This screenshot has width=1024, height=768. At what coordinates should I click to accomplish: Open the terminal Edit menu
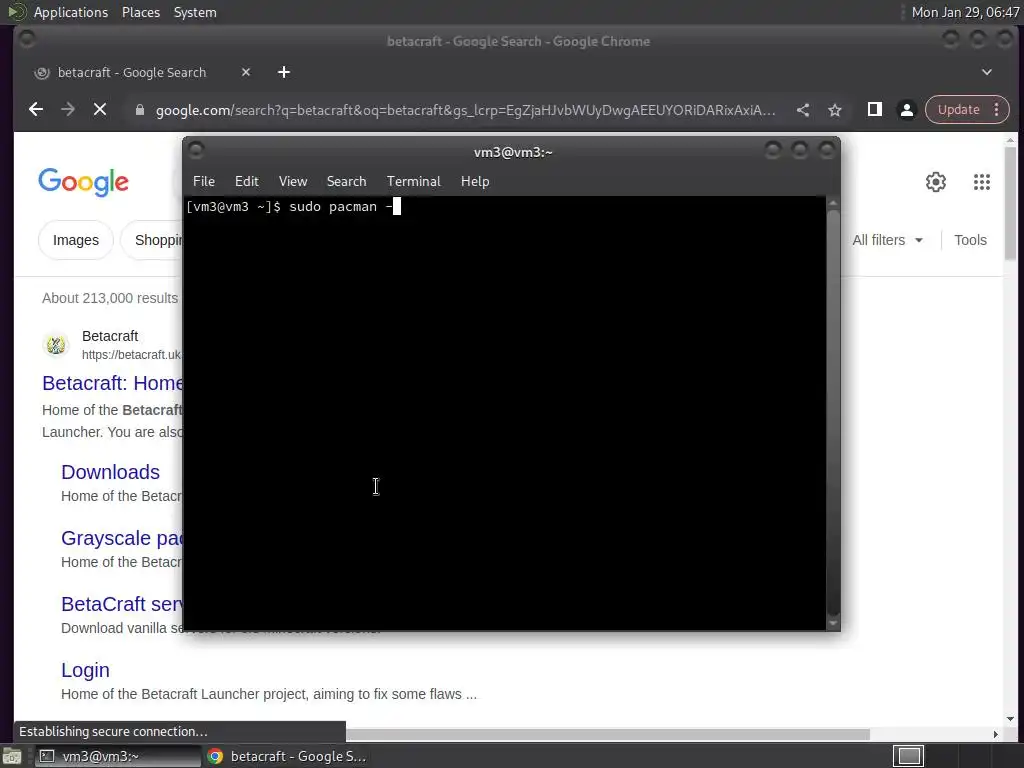click(247, 182)
